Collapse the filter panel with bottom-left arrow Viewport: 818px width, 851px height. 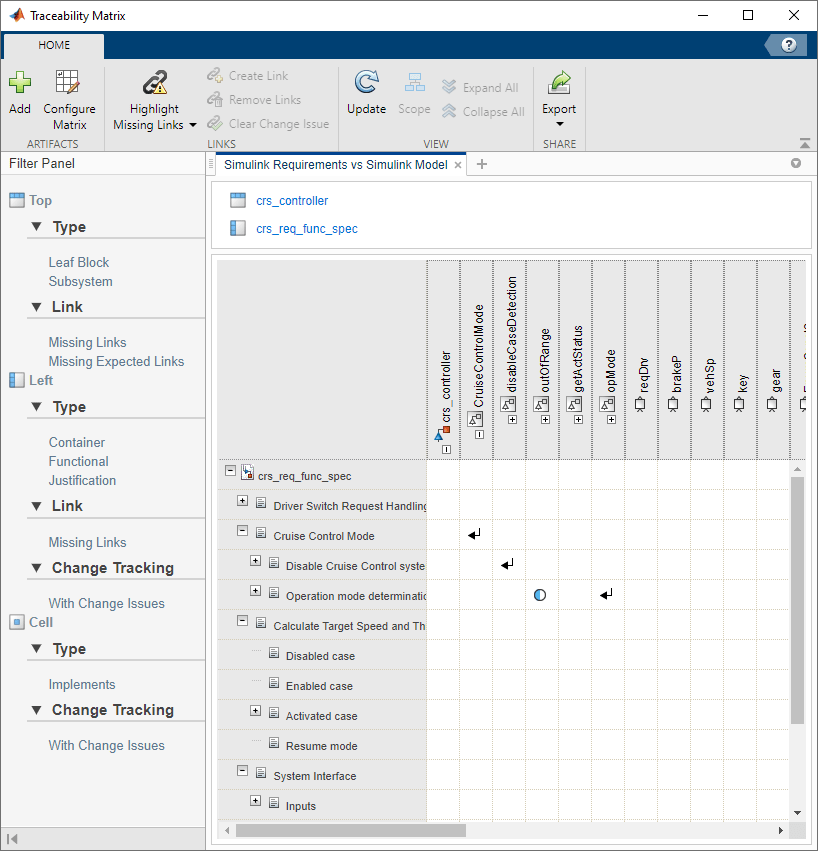point(12,839)
